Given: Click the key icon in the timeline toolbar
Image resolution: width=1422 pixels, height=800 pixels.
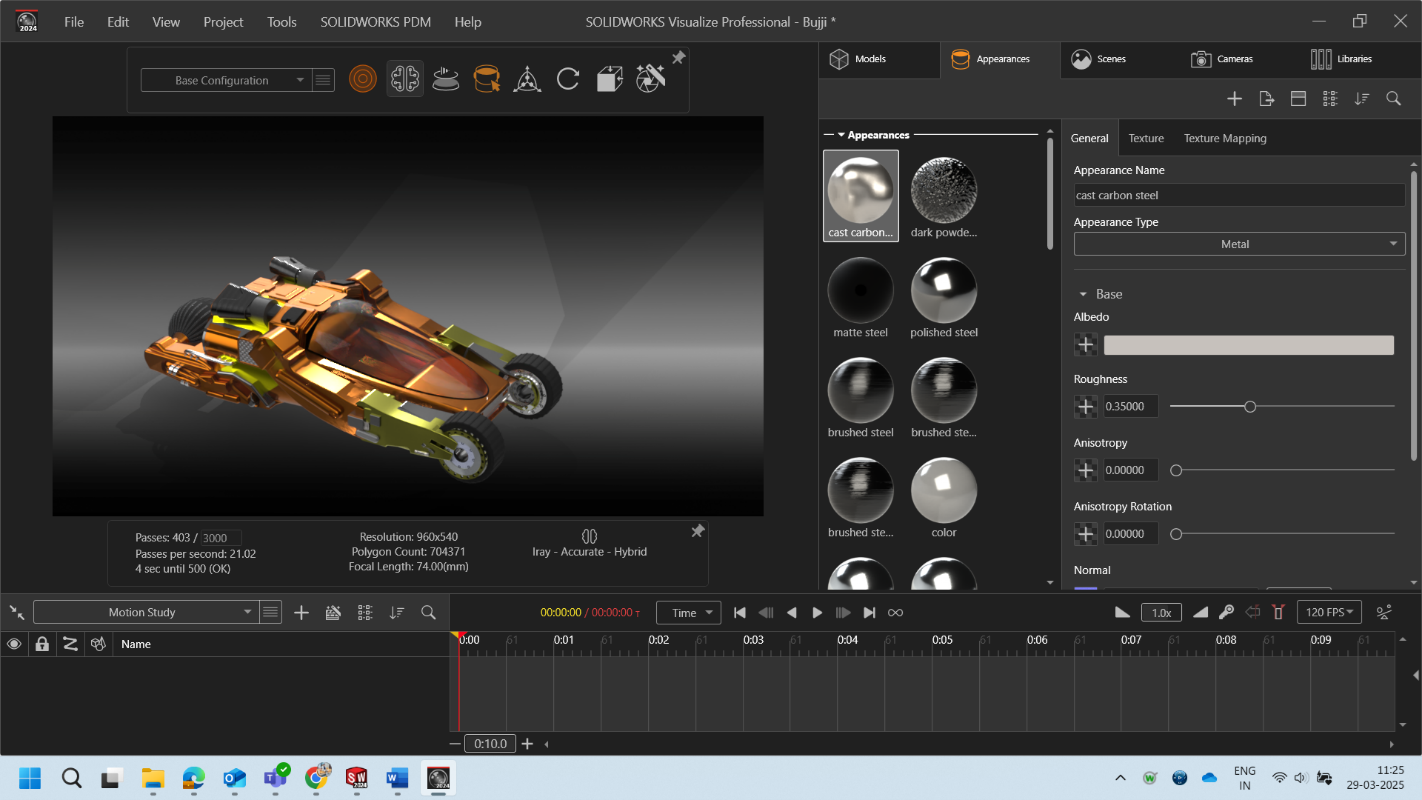Looking at the screenshot, I should point(1226,612).
